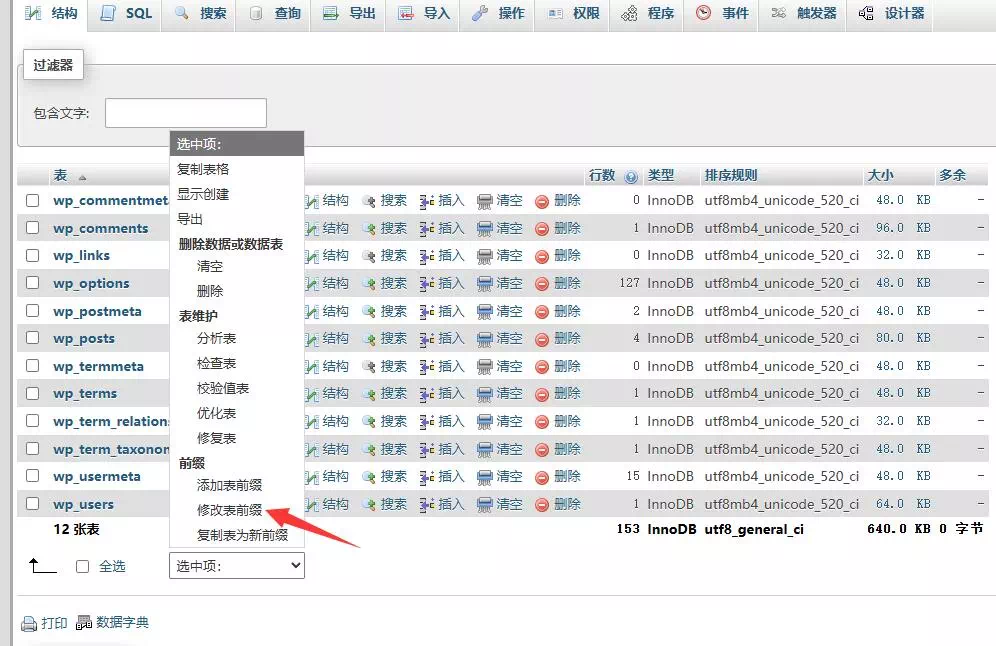Viewport: 996px width, 646px height.
Task: Click the 触发器 tab icon
Action: pos(778,13)
